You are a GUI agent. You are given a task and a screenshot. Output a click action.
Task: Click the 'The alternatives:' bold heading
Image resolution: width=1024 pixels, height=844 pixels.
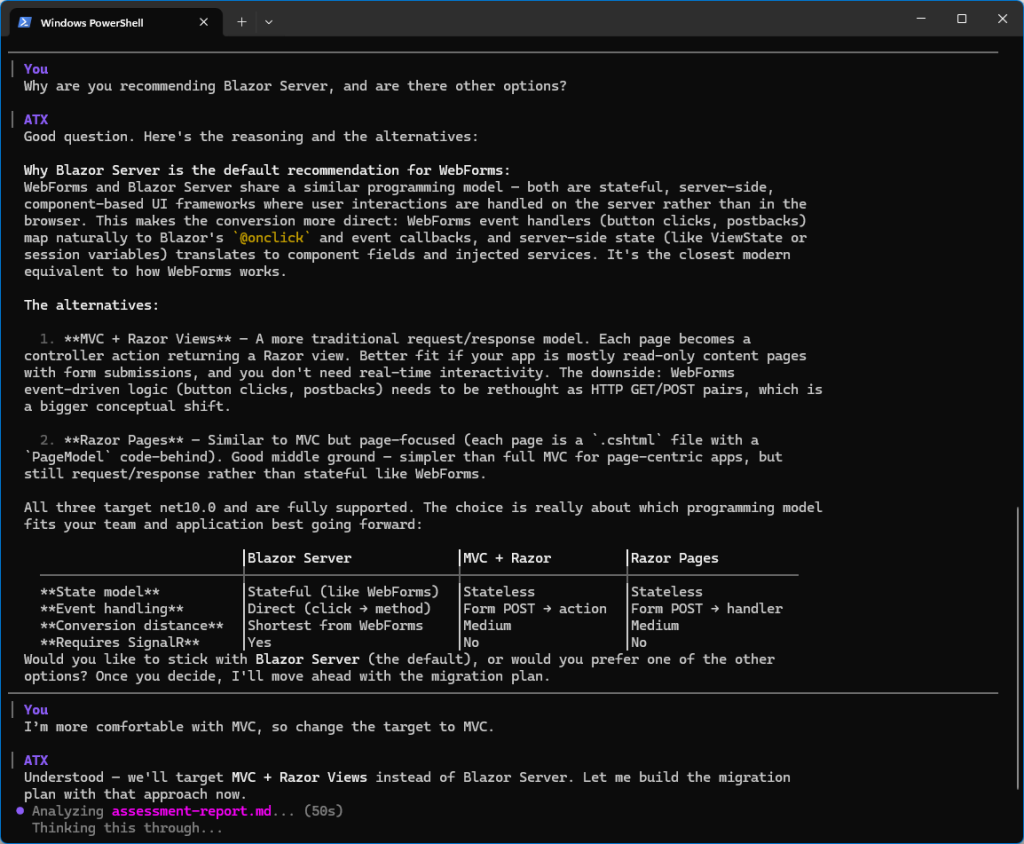(91, 305)
